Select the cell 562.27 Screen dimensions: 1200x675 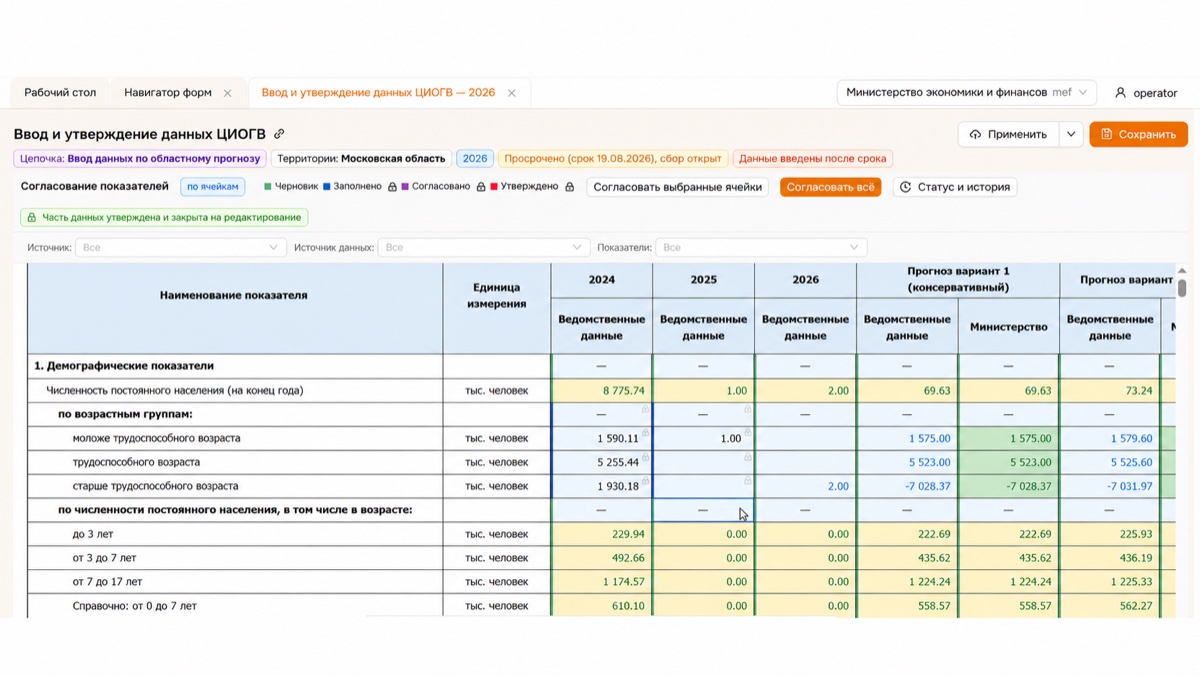pos(1110,606)
